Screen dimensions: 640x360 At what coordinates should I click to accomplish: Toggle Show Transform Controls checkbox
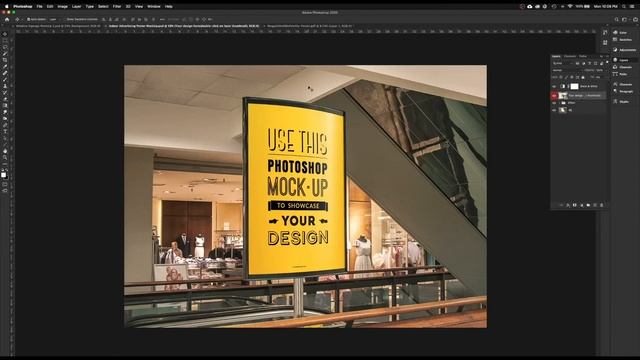tap(65, 19)
